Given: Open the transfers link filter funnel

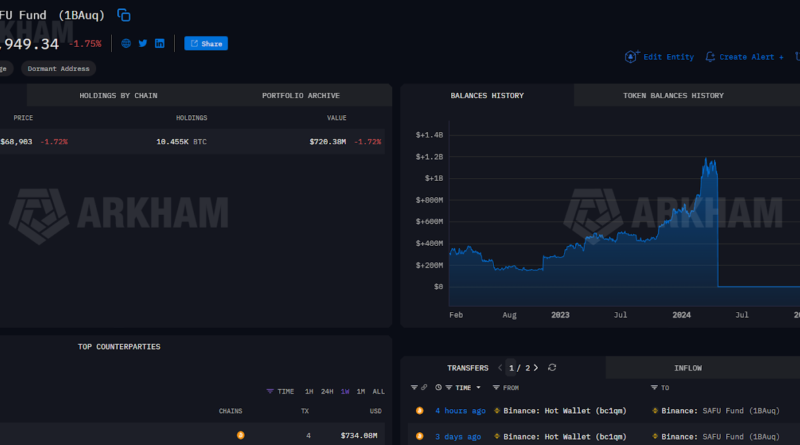Looking at the screenshot, I should (414, 388).
